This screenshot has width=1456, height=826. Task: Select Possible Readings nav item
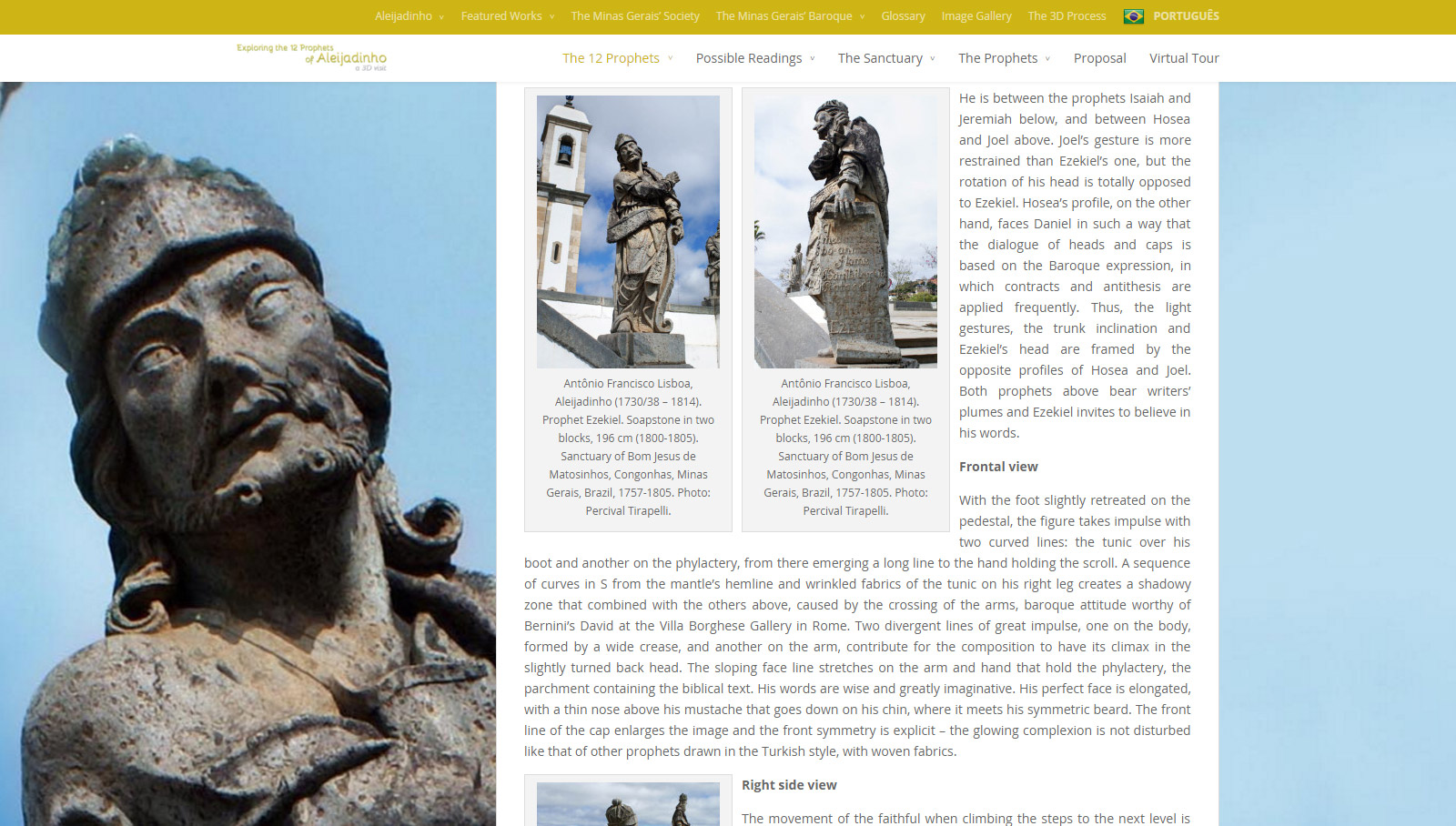click(x=749, y=58)
